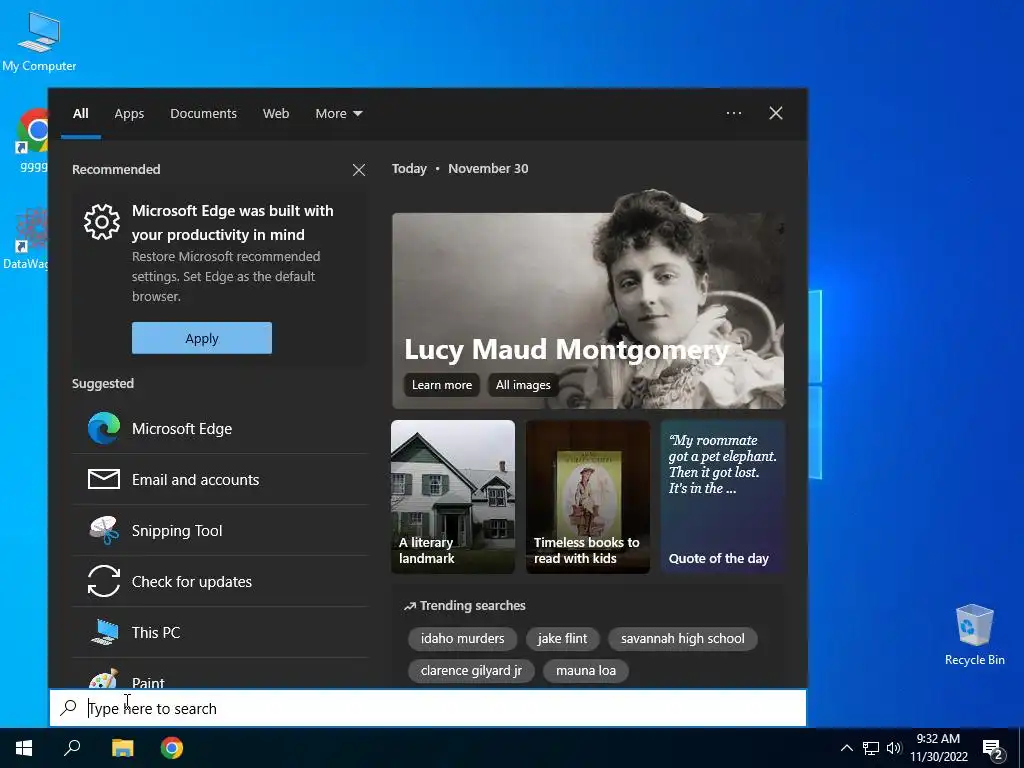This screenshot has width=1024, height=768.
Task: Click the network icon in system tray
Action: (x=871, y=748)
